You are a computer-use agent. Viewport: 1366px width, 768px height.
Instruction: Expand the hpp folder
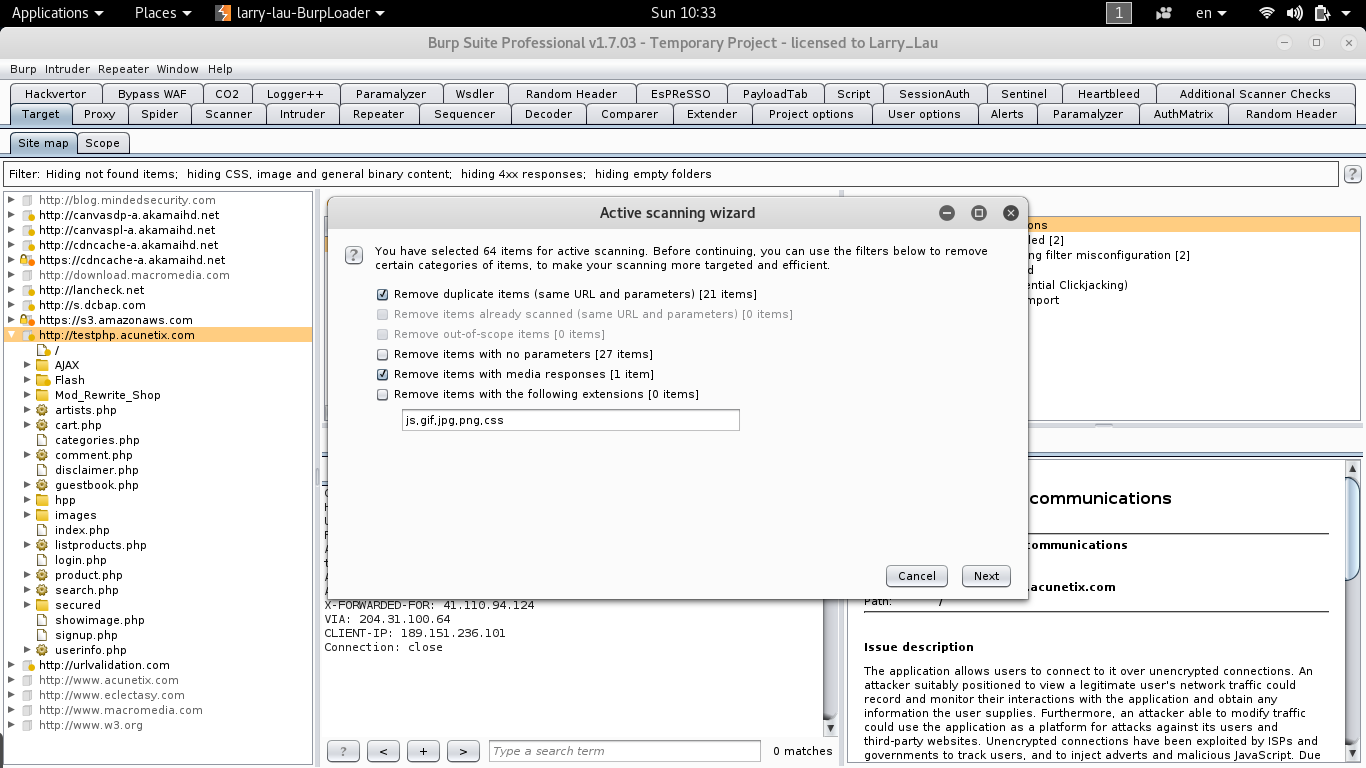click(x=28, y=500)
